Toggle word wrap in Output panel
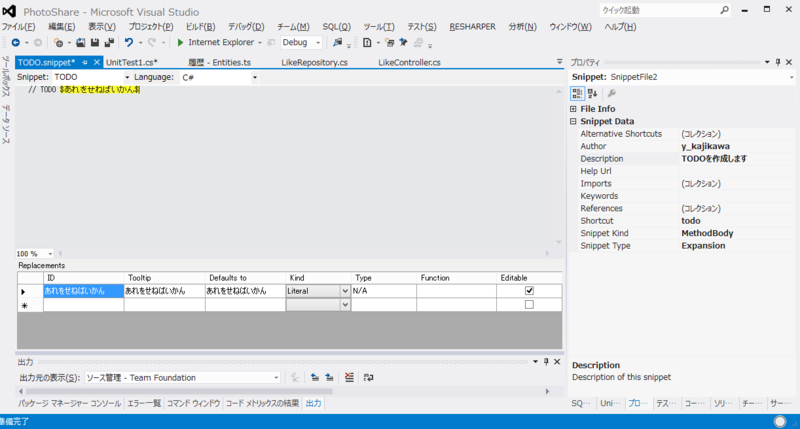Image resolution: width=800 pixels, height=429 pixels. click(368, 377)
